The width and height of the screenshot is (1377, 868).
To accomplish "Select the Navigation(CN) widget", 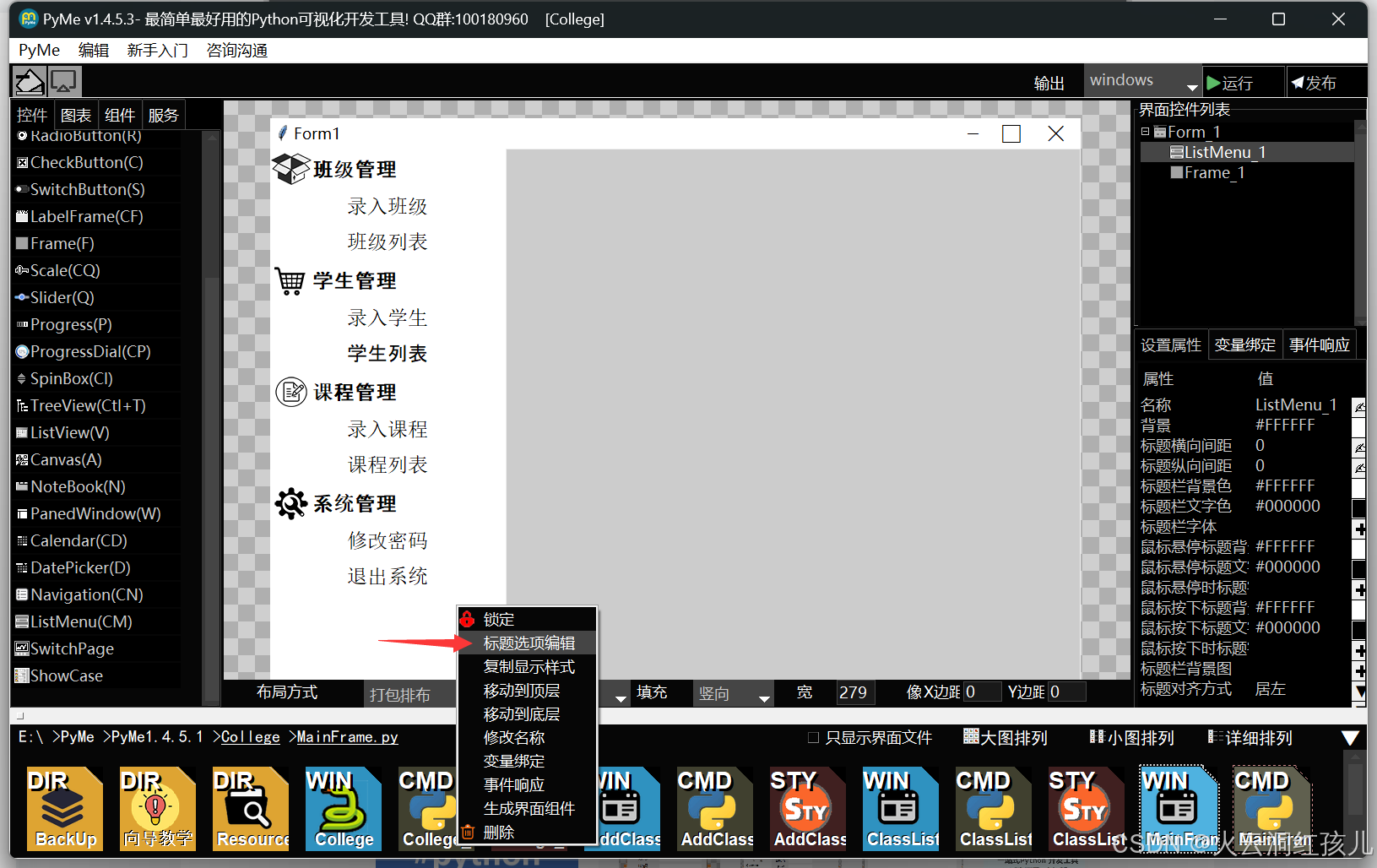I will click(80, 594).
